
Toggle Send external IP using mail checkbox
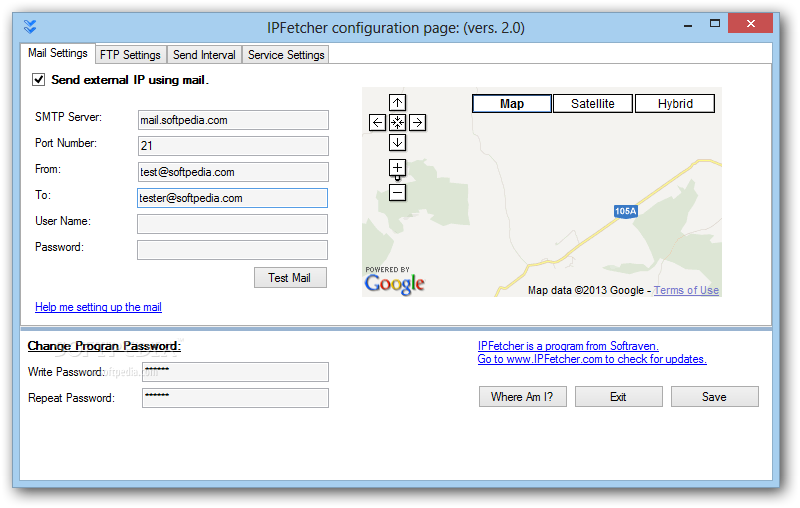[x=39, y=80]
